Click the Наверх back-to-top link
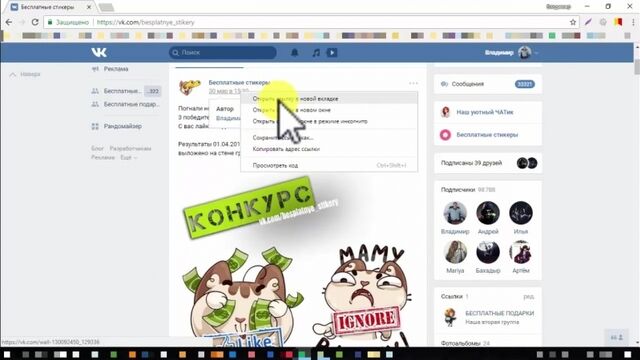This screenshot has width=640, height=360. (25, 74)
